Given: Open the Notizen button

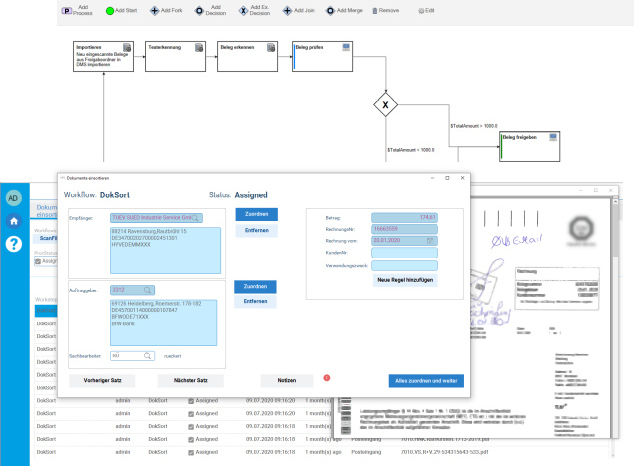Looking at the screenshot, I should 287,381.
